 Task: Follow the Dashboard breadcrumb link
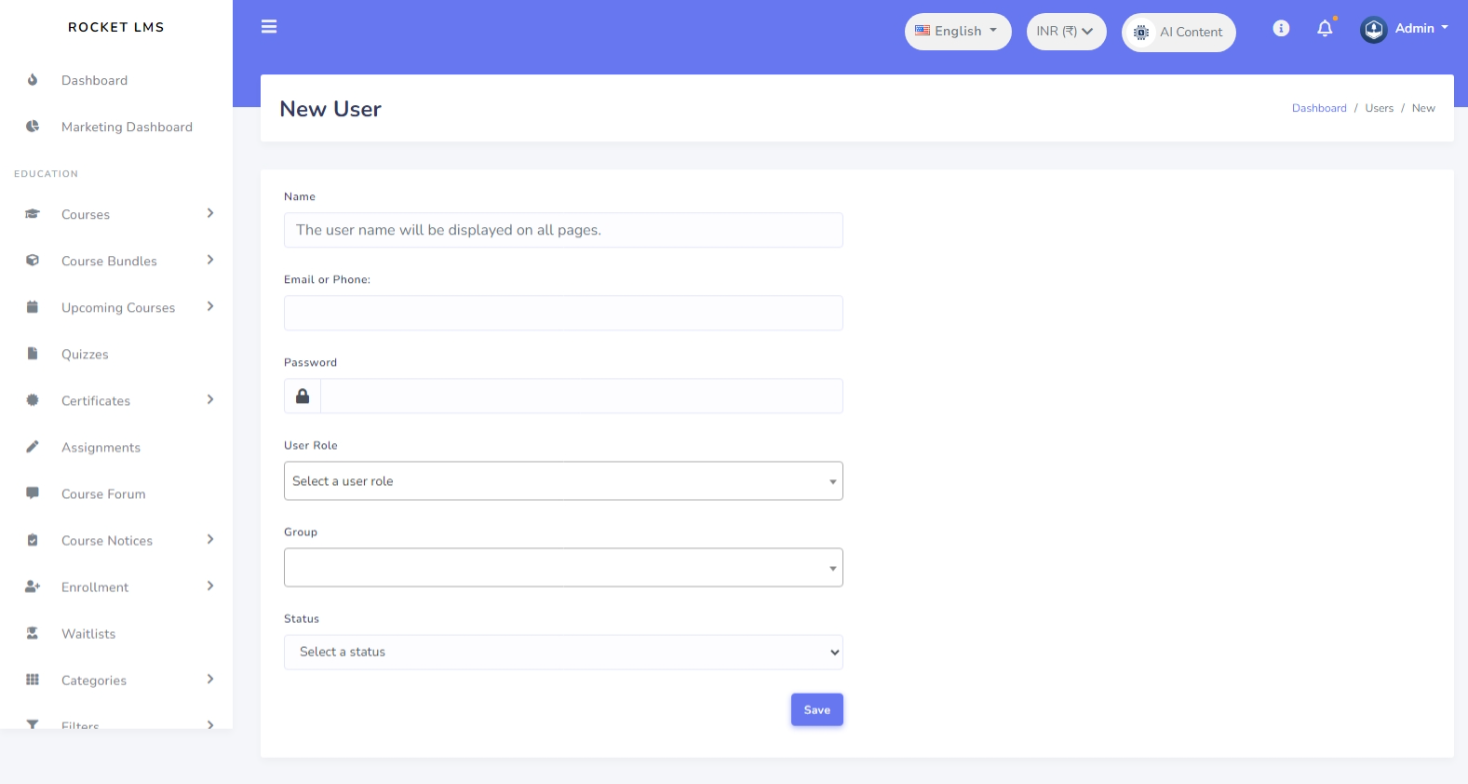pos(1319,108)
